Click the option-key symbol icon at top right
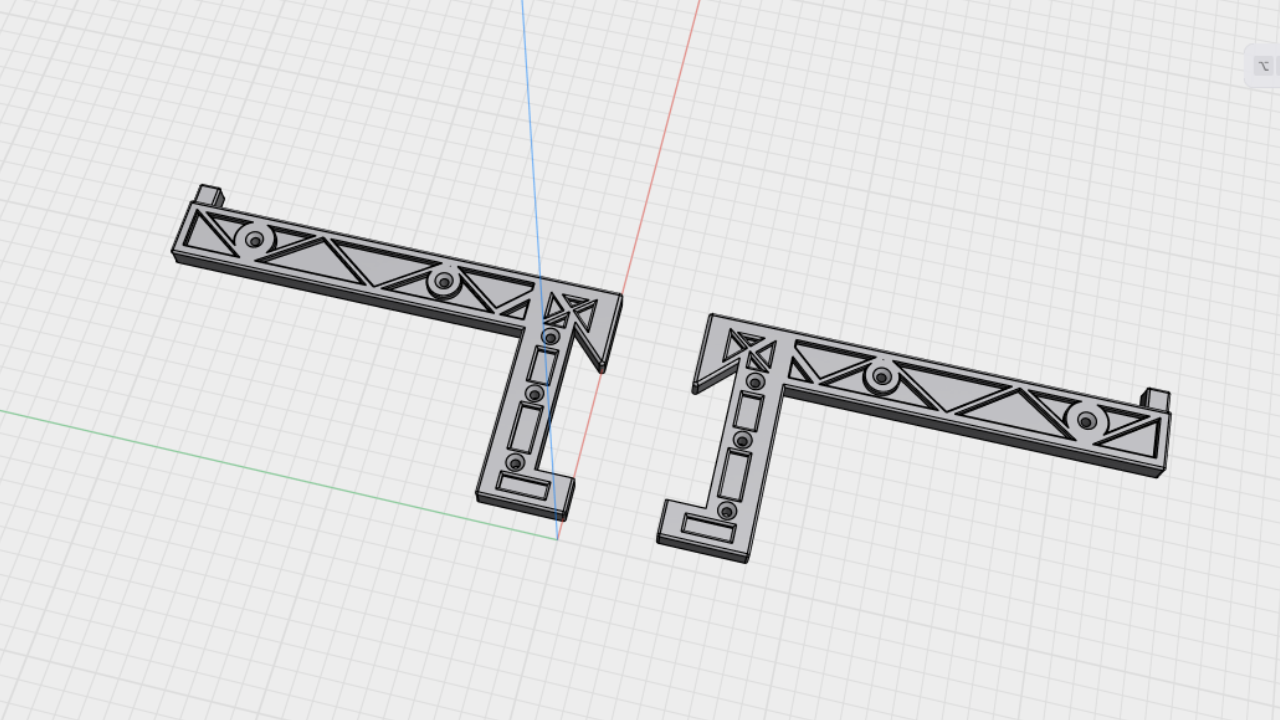 pyautogui.click(x=1264, y=66)
